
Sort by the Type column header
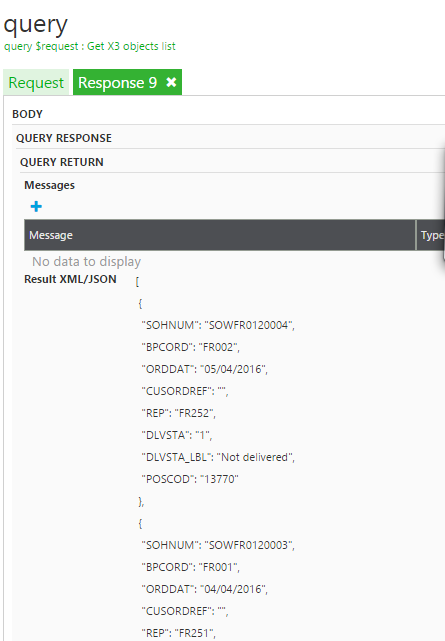point(432,235)
